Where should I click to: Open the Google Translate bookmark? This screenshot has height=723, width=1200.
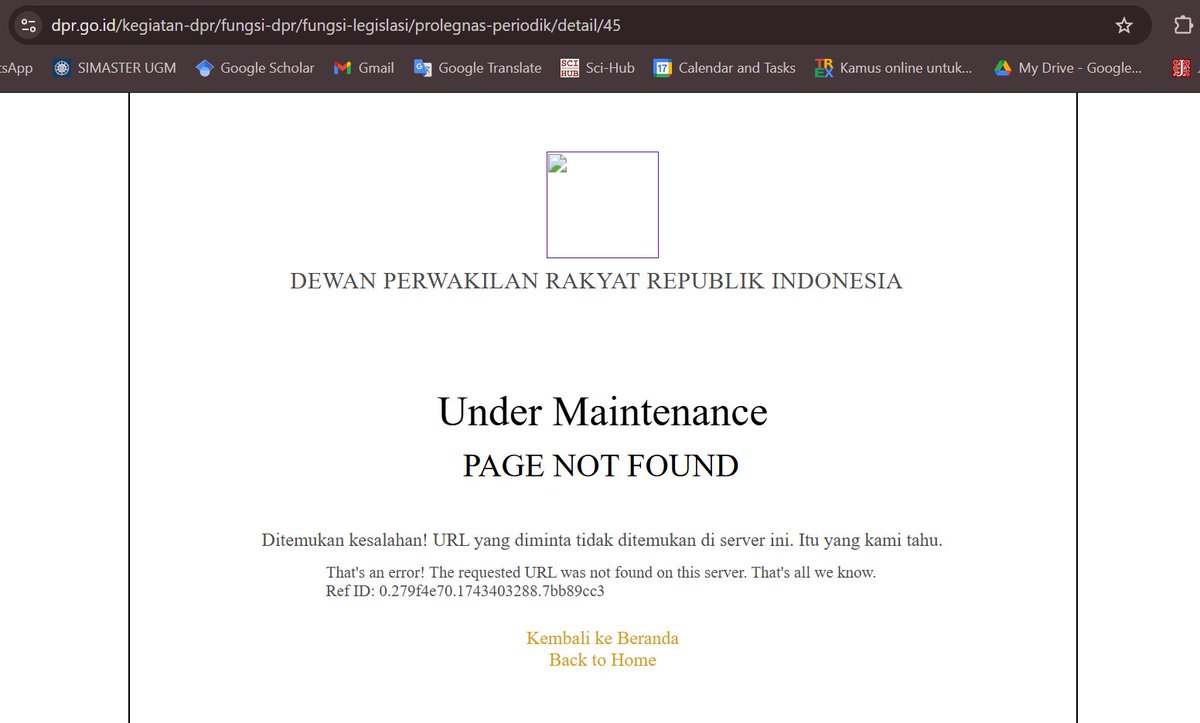477,68
